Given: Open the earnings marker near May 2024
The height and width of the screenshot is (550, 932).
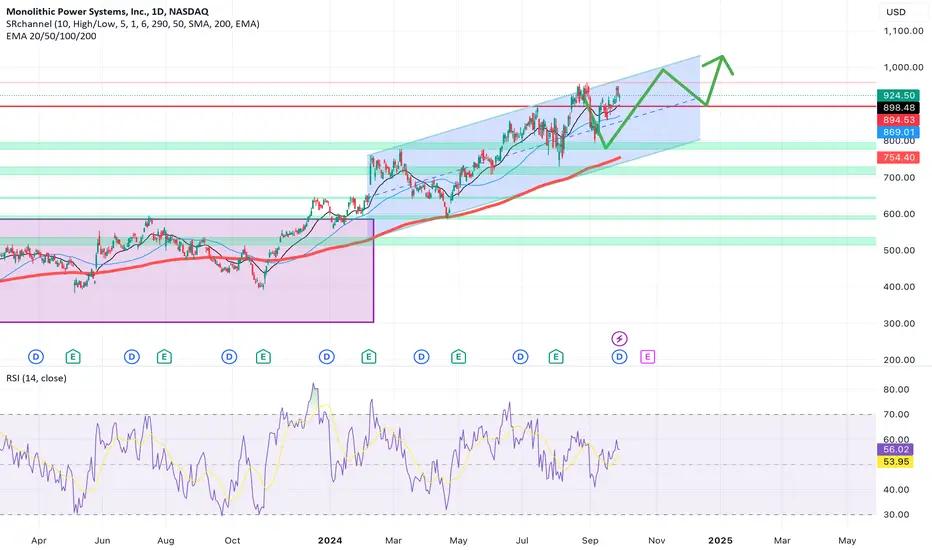Looking at the screenshot, I should [x=458, y=357].
